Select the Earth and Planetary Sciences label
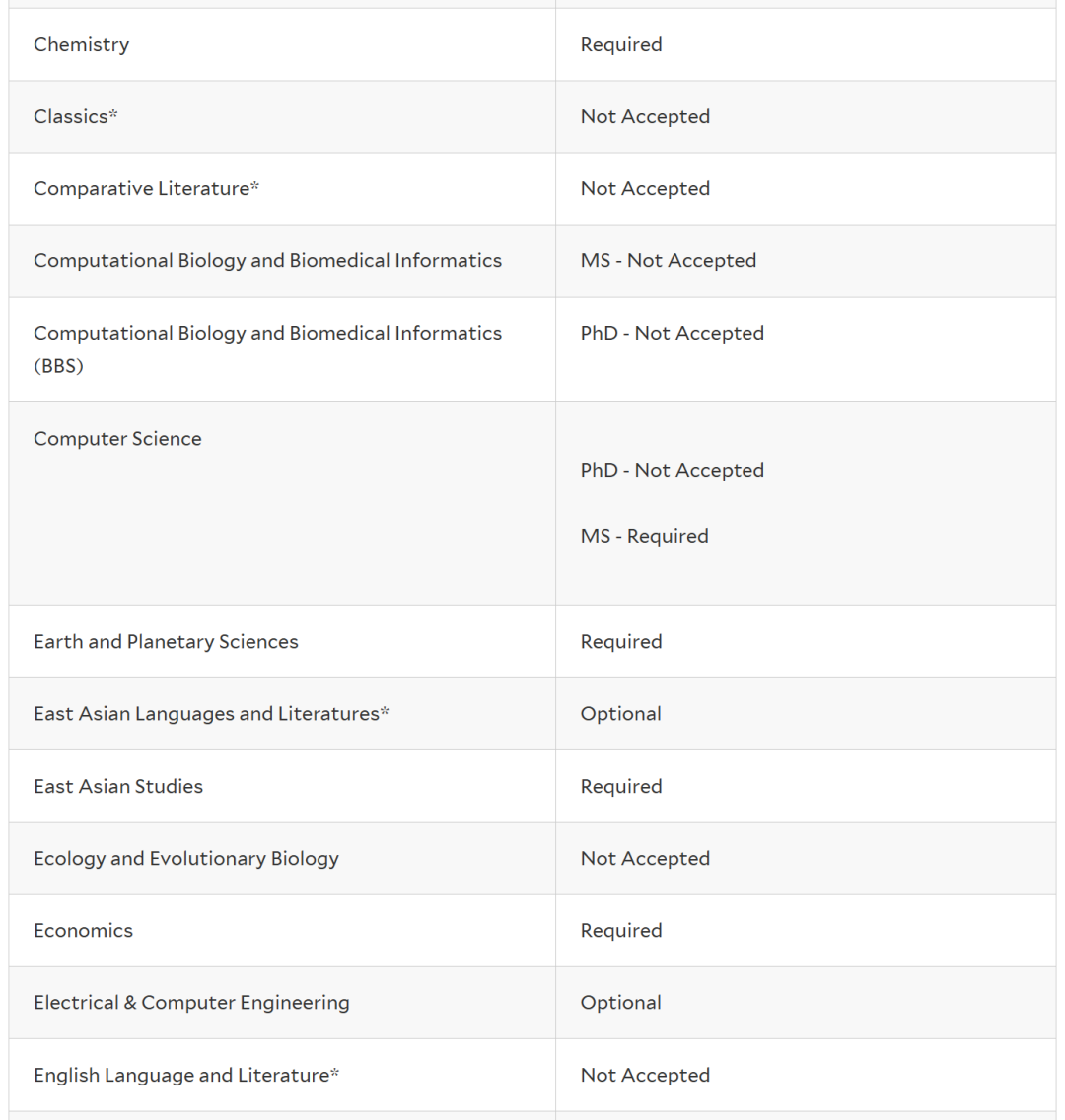Screen dimensions: 1065x1120 pyautogui.click(x=166, y=642)
